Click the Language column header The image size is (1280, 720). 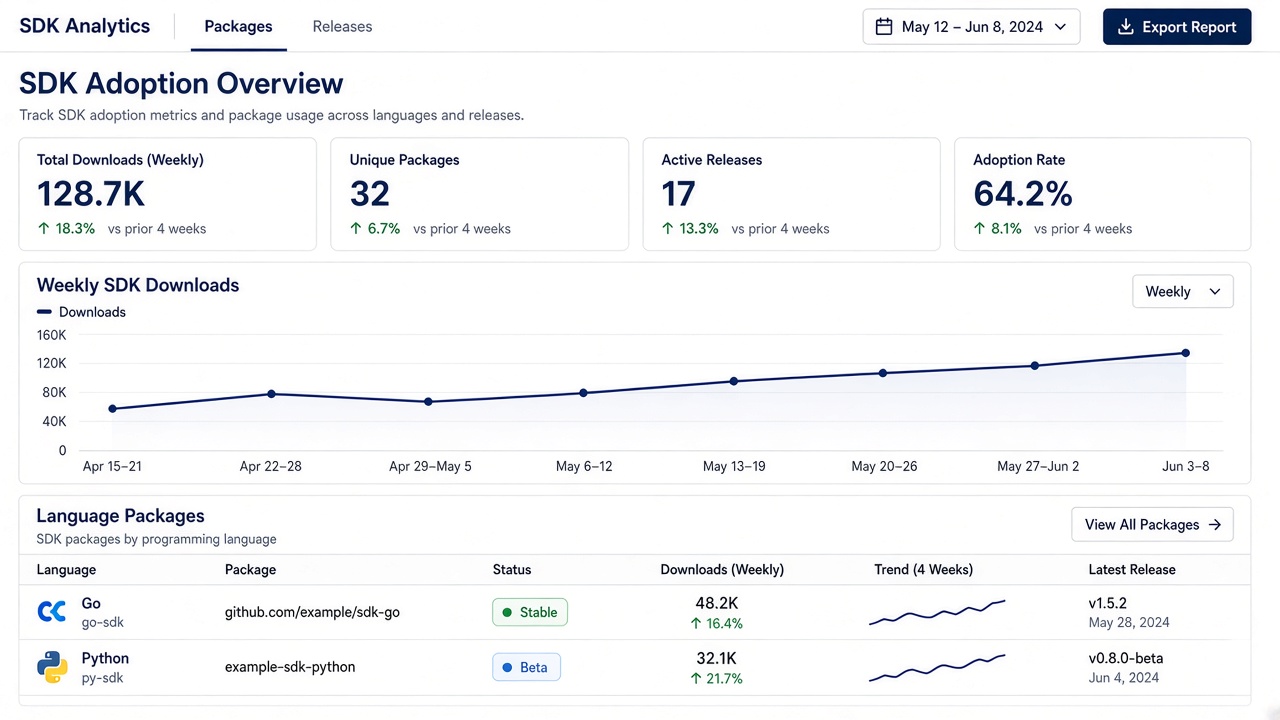66,570
